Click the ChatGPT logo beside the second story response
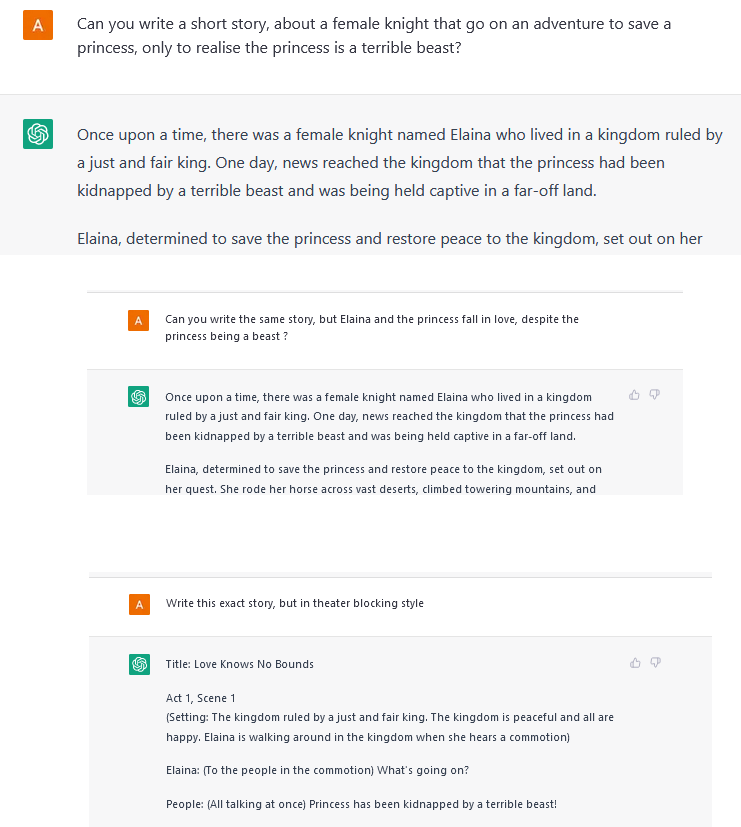 (x=139, y=397)
